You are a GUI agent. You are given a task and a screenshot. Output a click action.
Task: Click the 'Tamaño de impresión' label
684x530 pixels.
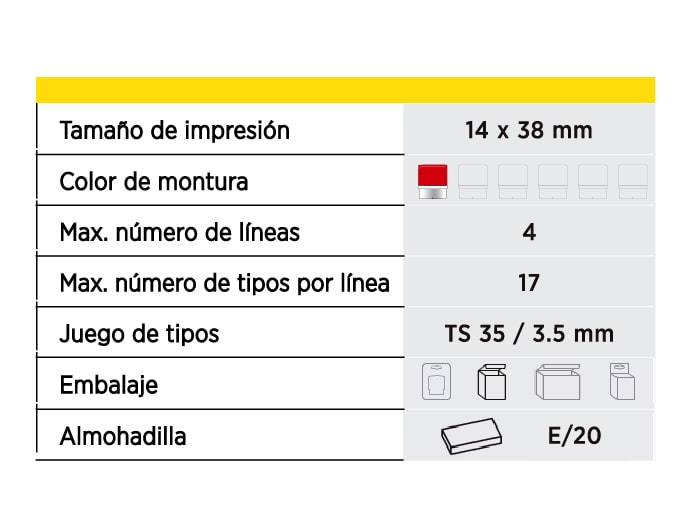175,130
